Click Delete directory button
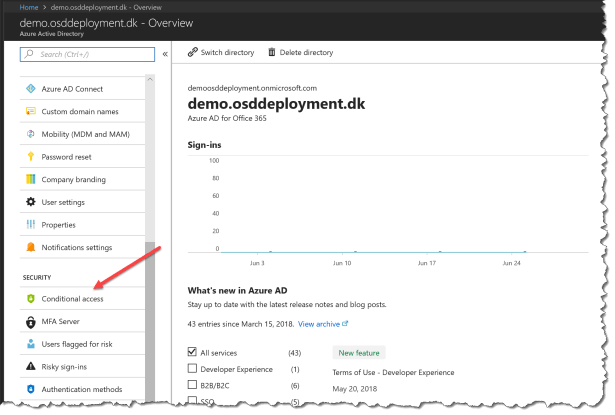Screen dimensions: 615x415 click(x=300, y=52)
